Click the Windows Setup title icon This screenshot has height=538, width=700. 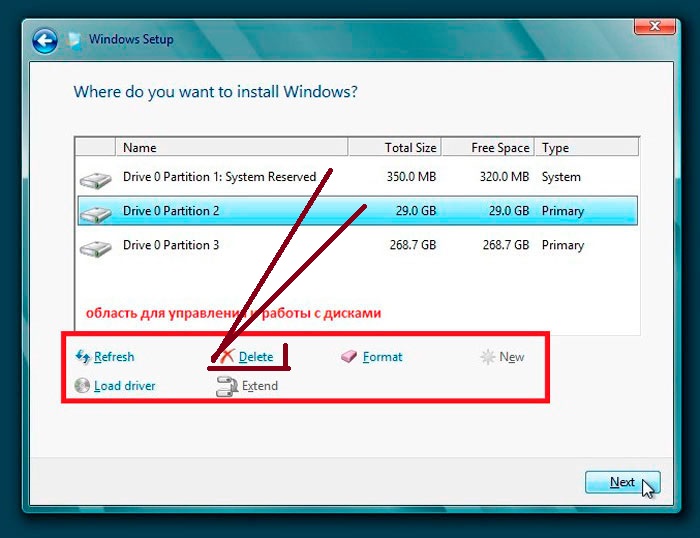tap(74, 41)
